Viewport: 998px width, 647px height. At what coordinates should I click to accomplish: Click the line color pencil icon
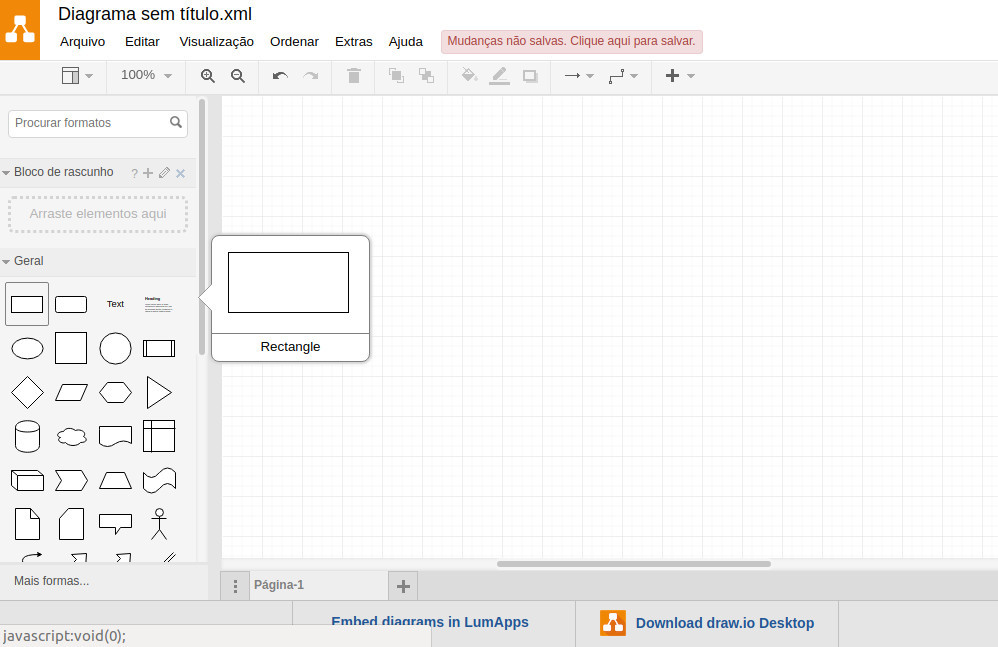point(500,76)
